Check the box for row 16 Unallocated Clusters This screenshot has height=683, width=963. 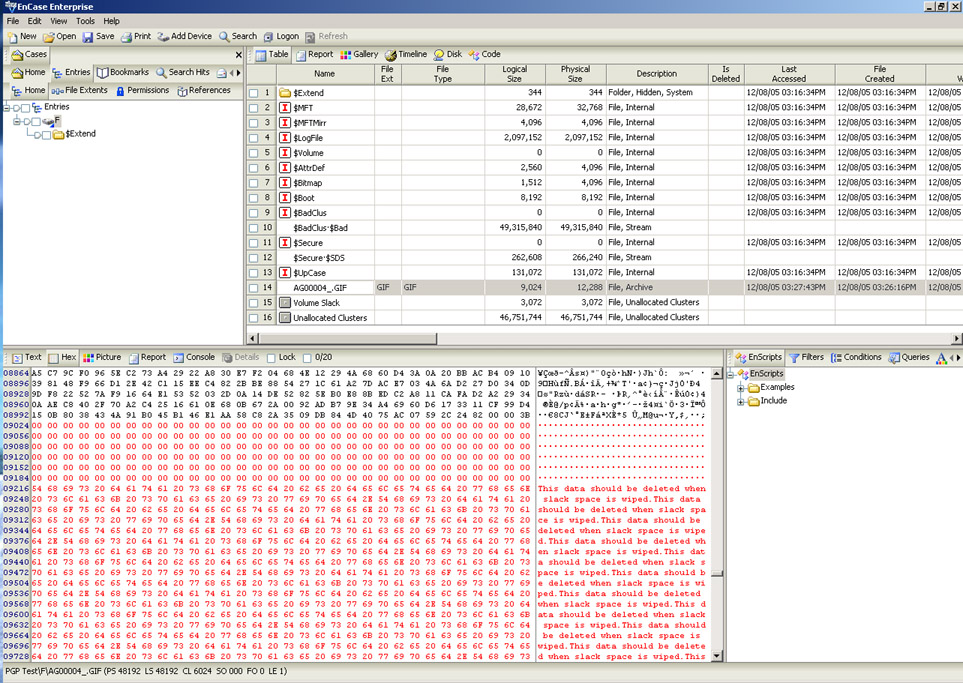click(254, 318)
